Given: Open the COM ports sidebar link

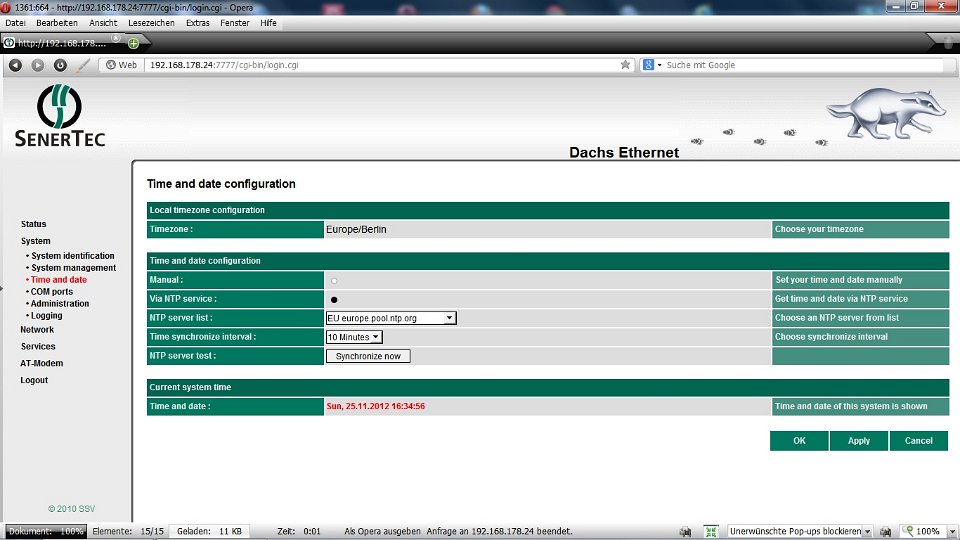Looking at the screenshot, I should coord(52,292).
